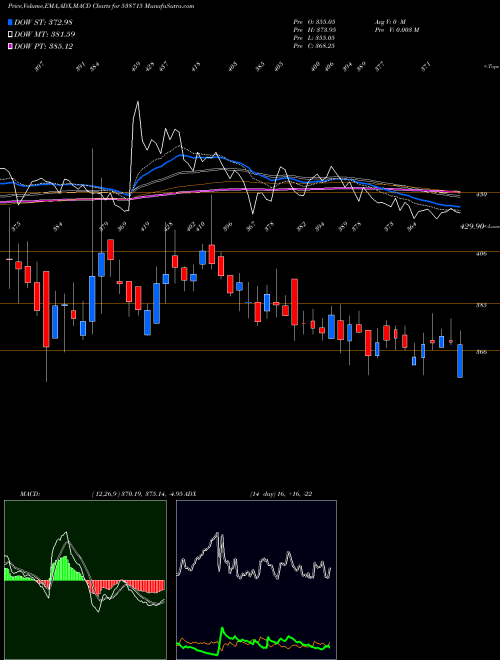This screenshot has height=660, width=500.
Task: Click the last blue candlestick at far right
Action: [x=460, y=361]
